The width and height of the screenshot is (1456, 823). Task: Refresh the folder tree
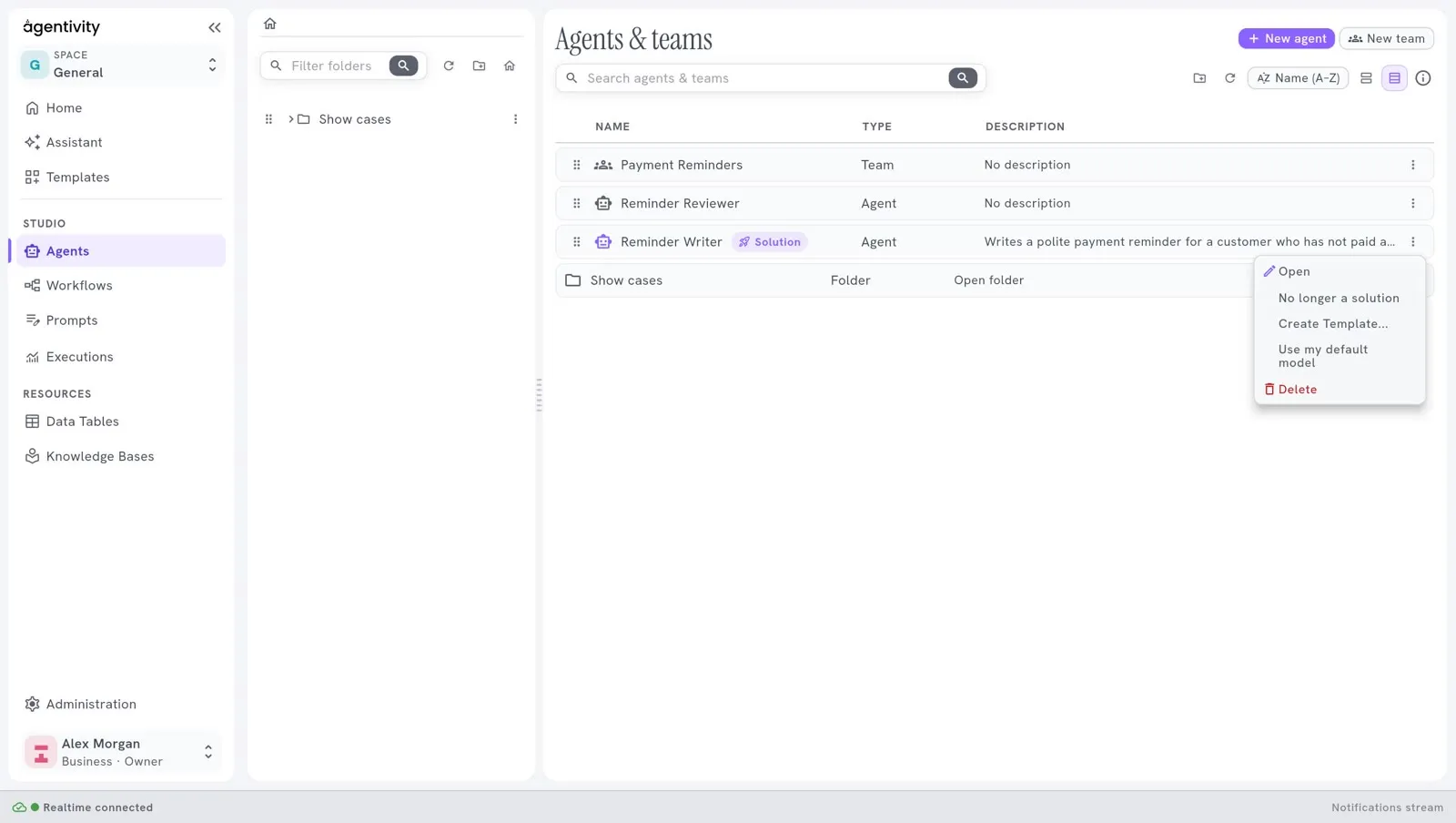[x=449, y=66]
